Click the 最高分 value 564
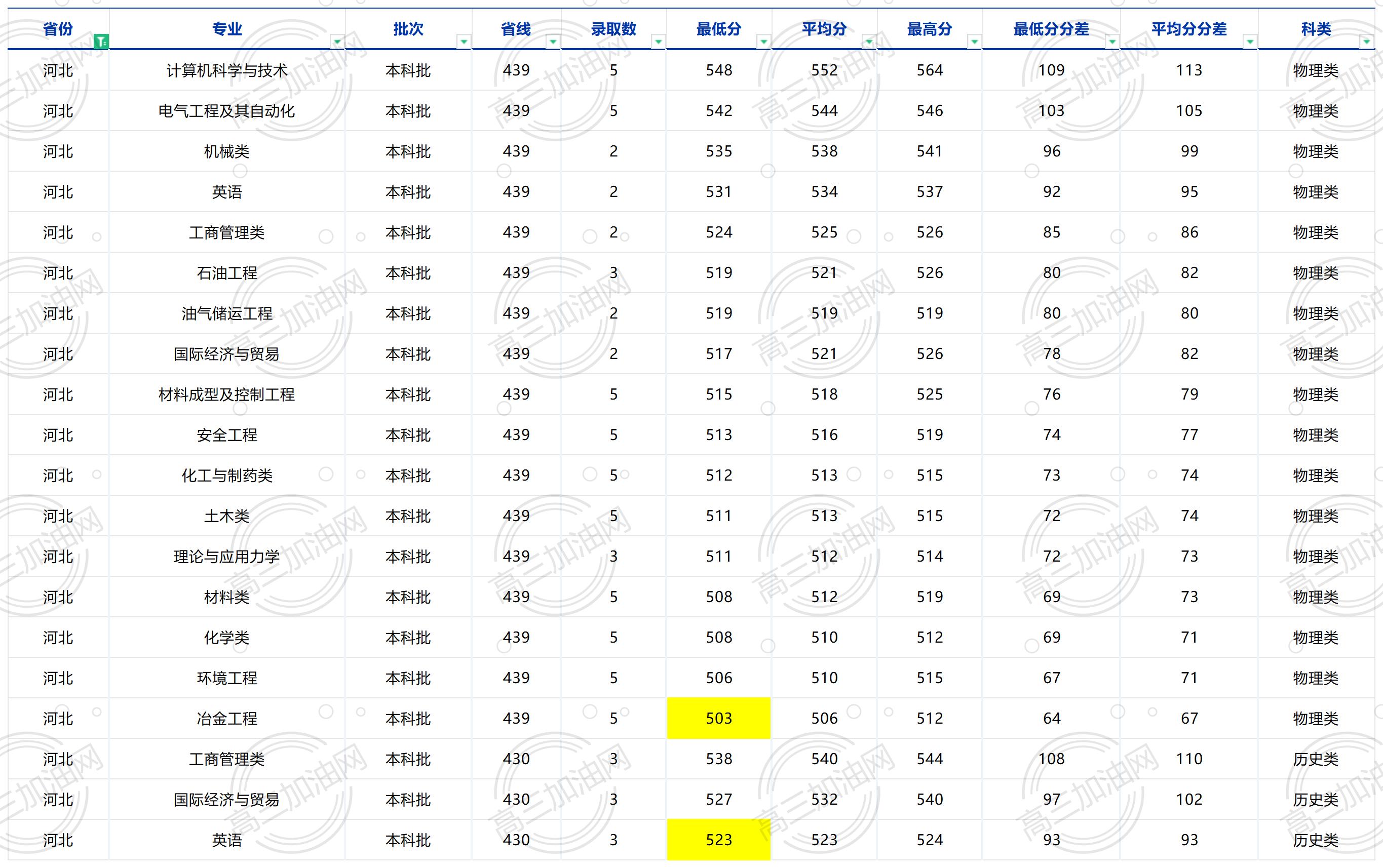Image resolution: width=1383 pixels, height=868 pixels. 930,70
